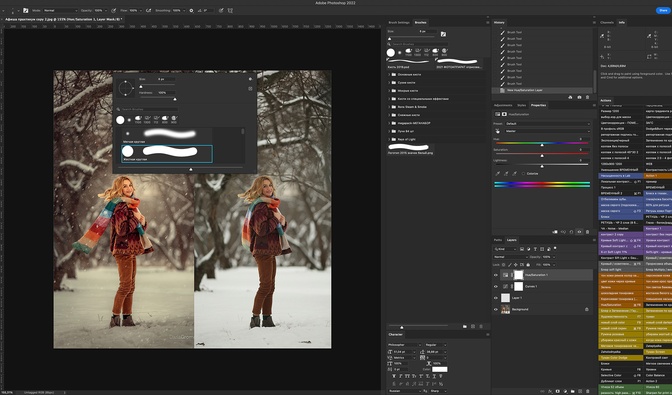This screenshot has width=672, height=395.
Task: Click the eyedropper tool in Properties
Action: pos(498,174)
